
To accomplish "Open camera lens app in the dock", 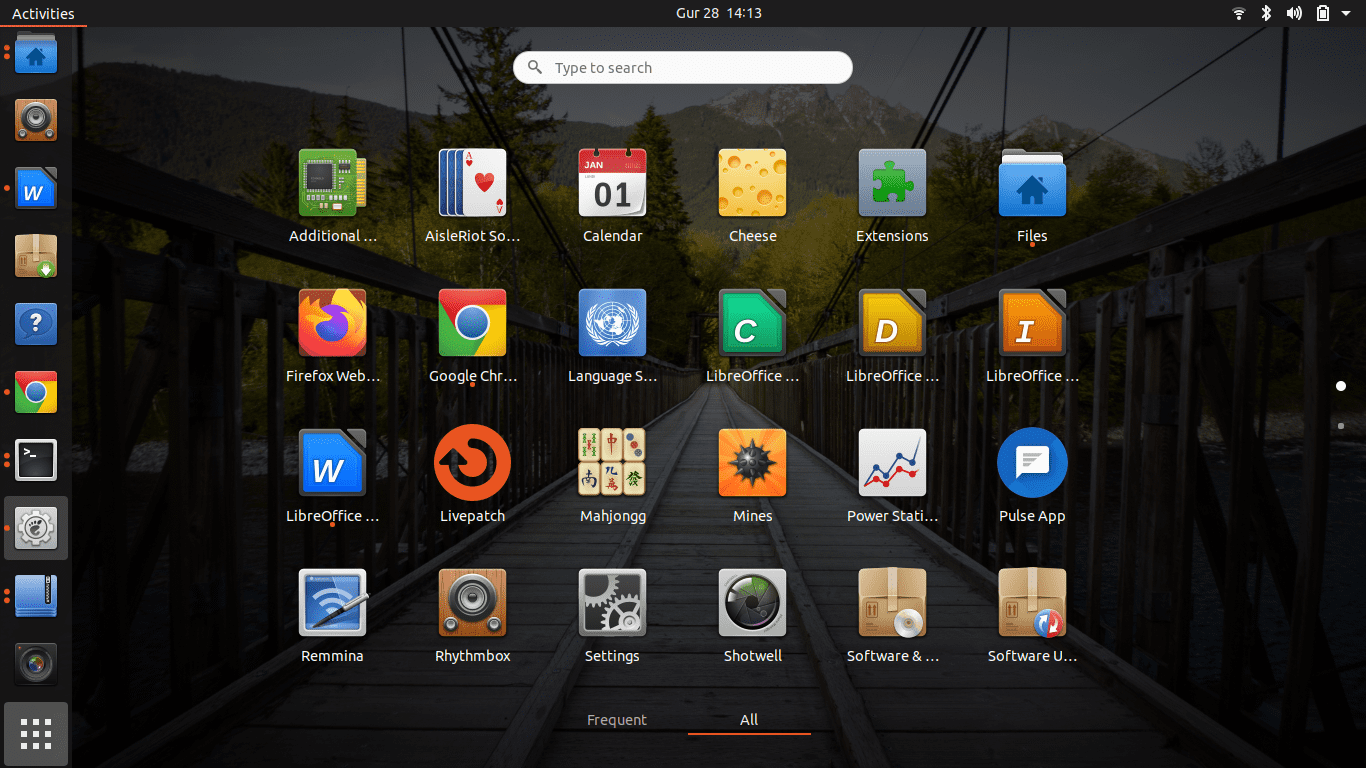I will click(36, 664).
